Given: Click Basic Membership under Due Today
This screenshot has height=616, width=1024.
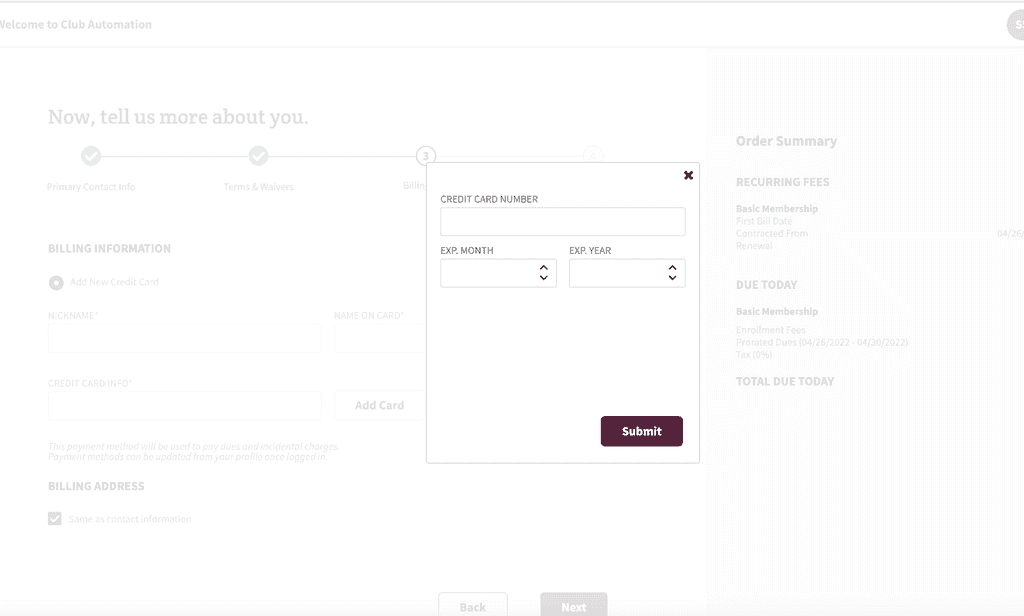Looking at the screenshot, I should point(776,312).
